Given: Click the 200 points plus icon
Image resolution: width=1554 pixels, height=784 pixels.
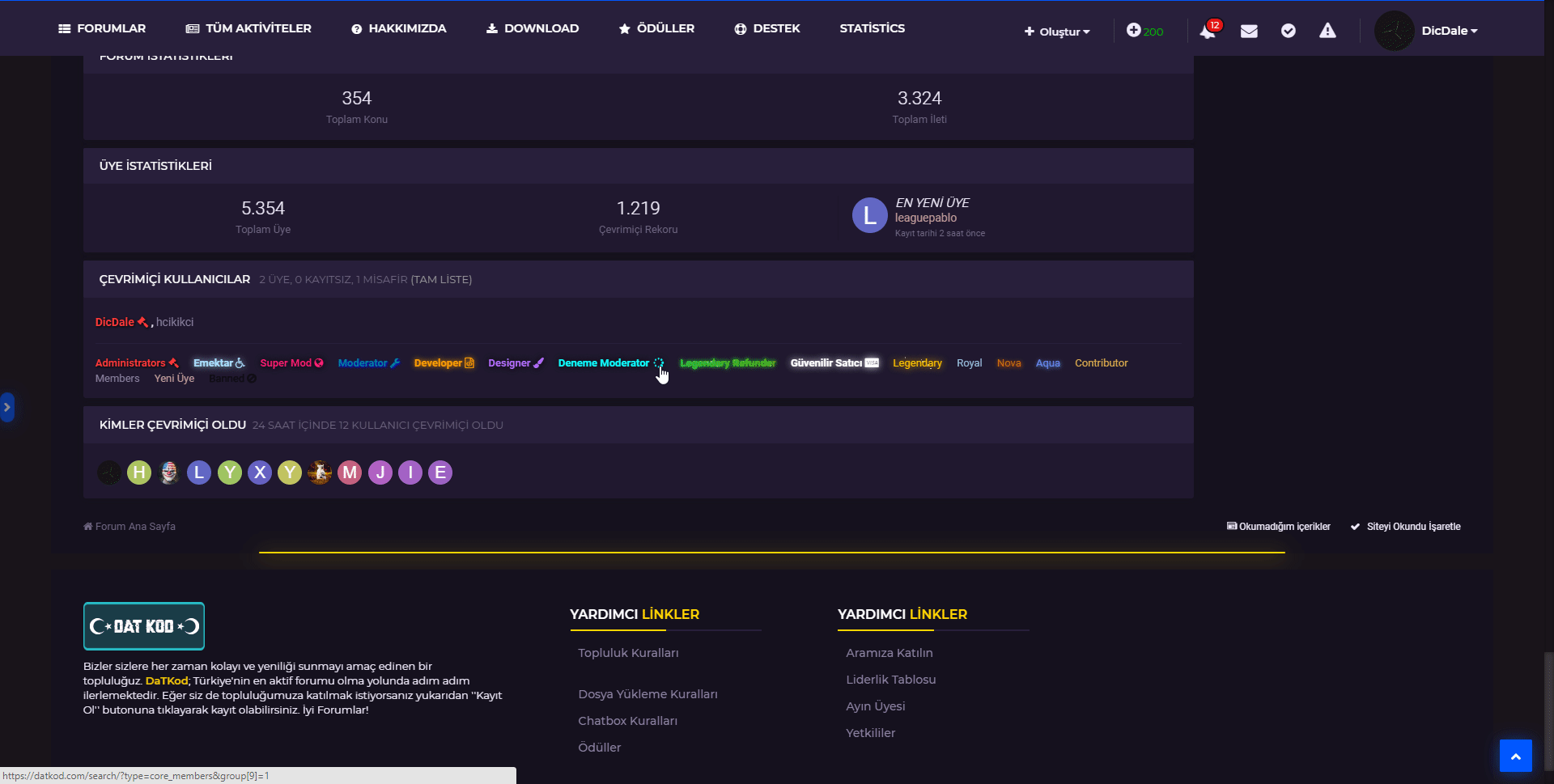Looking at the screenshot, I should (x=1144, y=31).
